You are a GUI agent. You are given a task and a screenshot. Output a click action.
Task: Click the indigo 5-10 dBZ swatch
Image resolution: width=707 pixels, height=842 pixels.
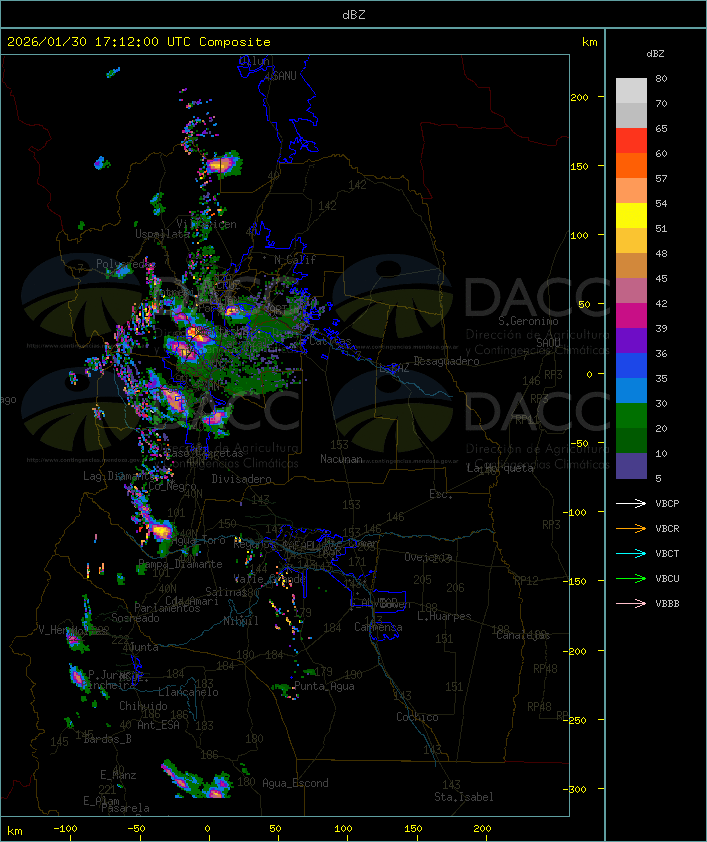pyautogui.click(x=631, y=466)
